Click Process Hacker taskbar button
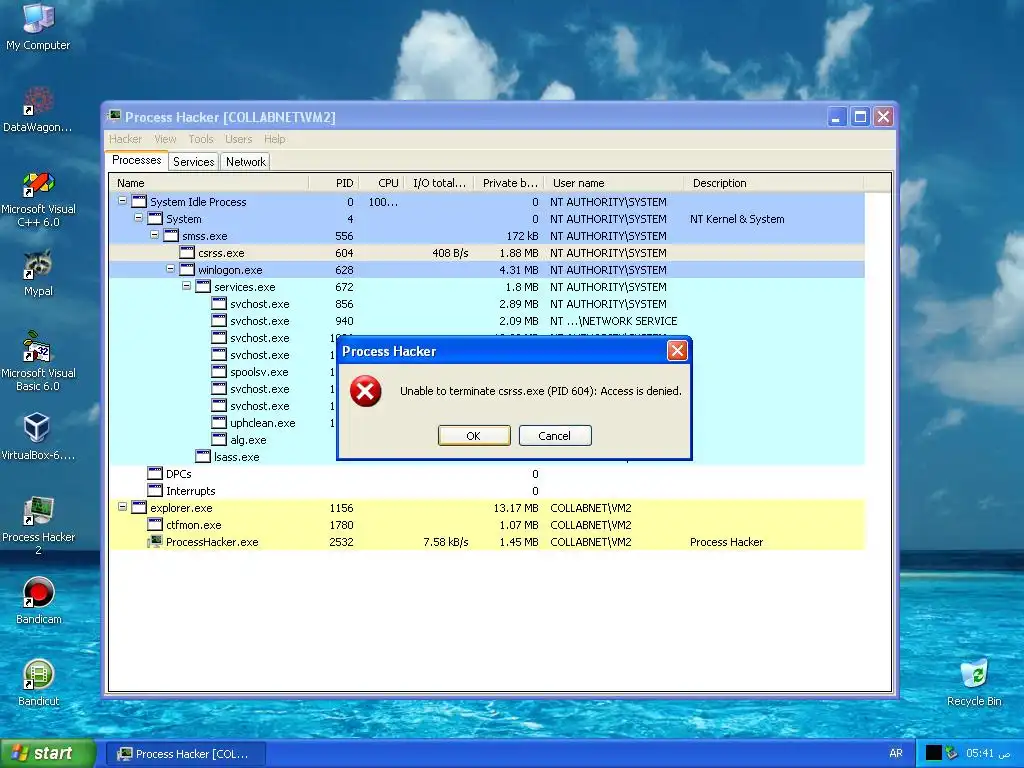1024x768 pixels. (x=185, y=754)
